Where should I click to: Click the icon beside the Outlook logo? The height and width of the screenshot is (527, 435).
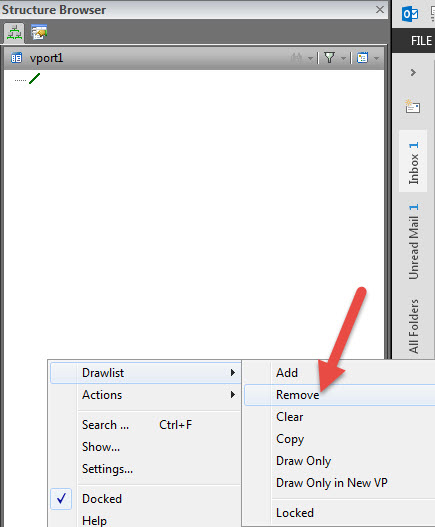tap(432, 14)
